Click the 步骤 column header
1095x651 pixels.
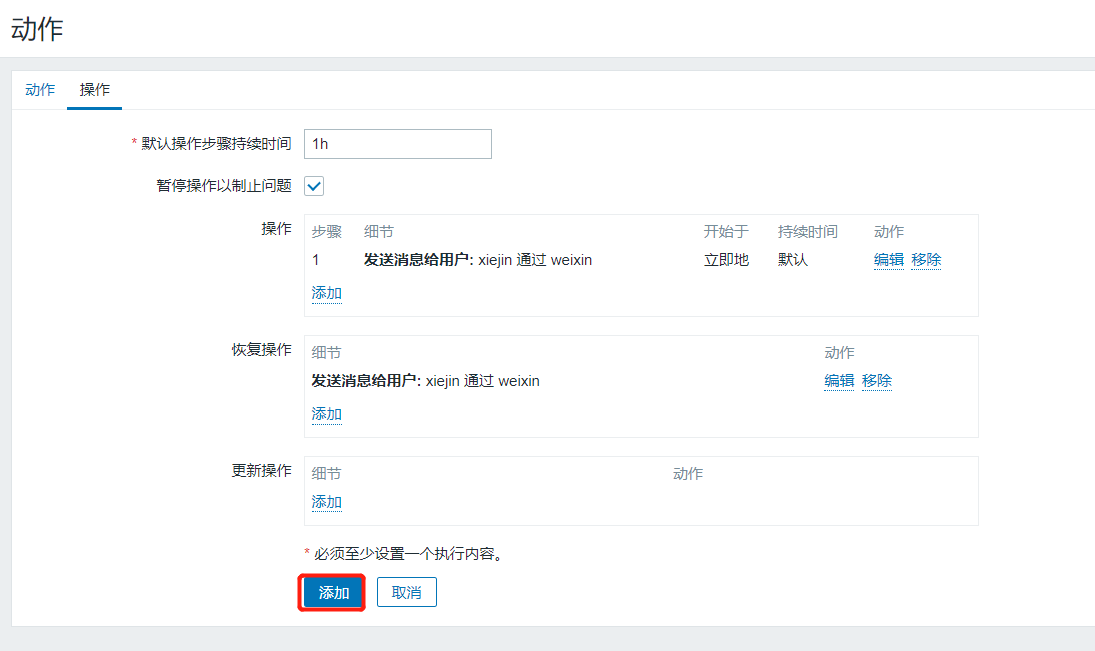click(326, 232)
